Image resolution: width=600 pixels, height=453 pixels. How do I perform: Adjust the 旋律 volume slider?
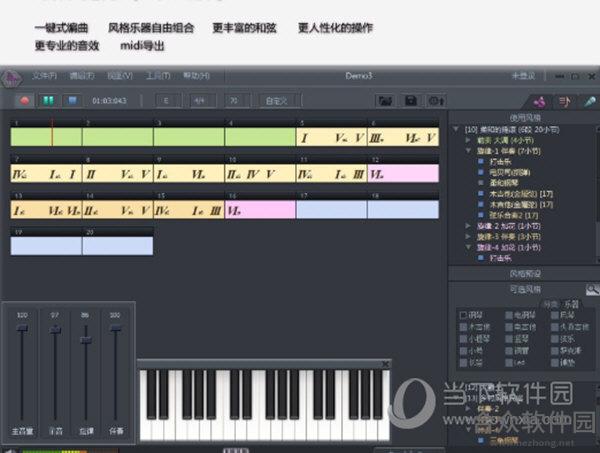click(86, 340)
